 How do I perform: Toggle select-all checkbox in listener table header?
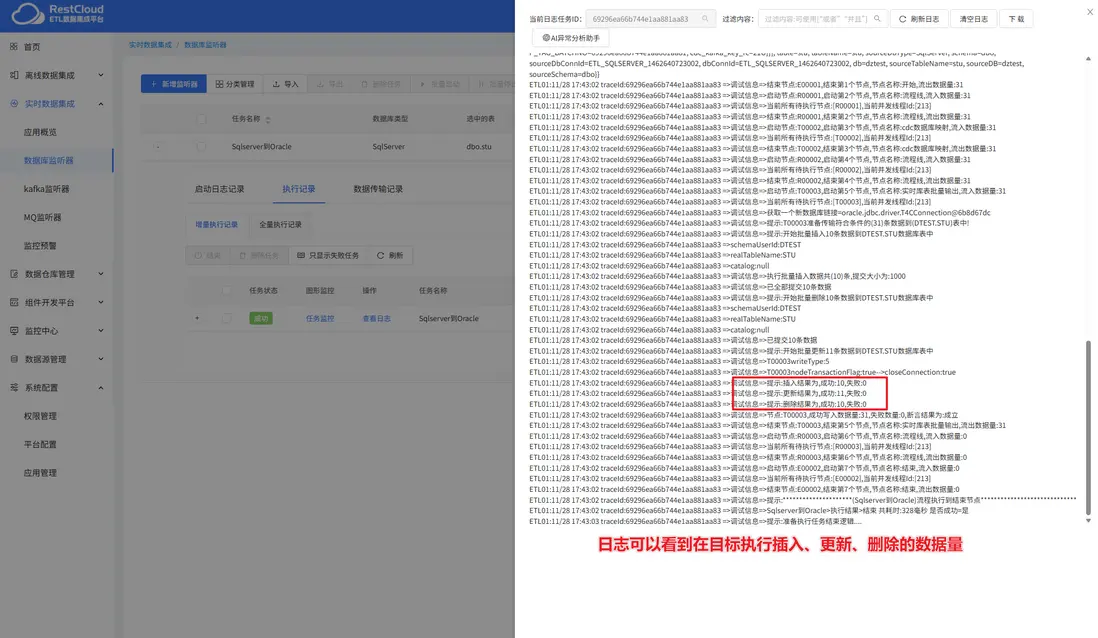(201, 119)
